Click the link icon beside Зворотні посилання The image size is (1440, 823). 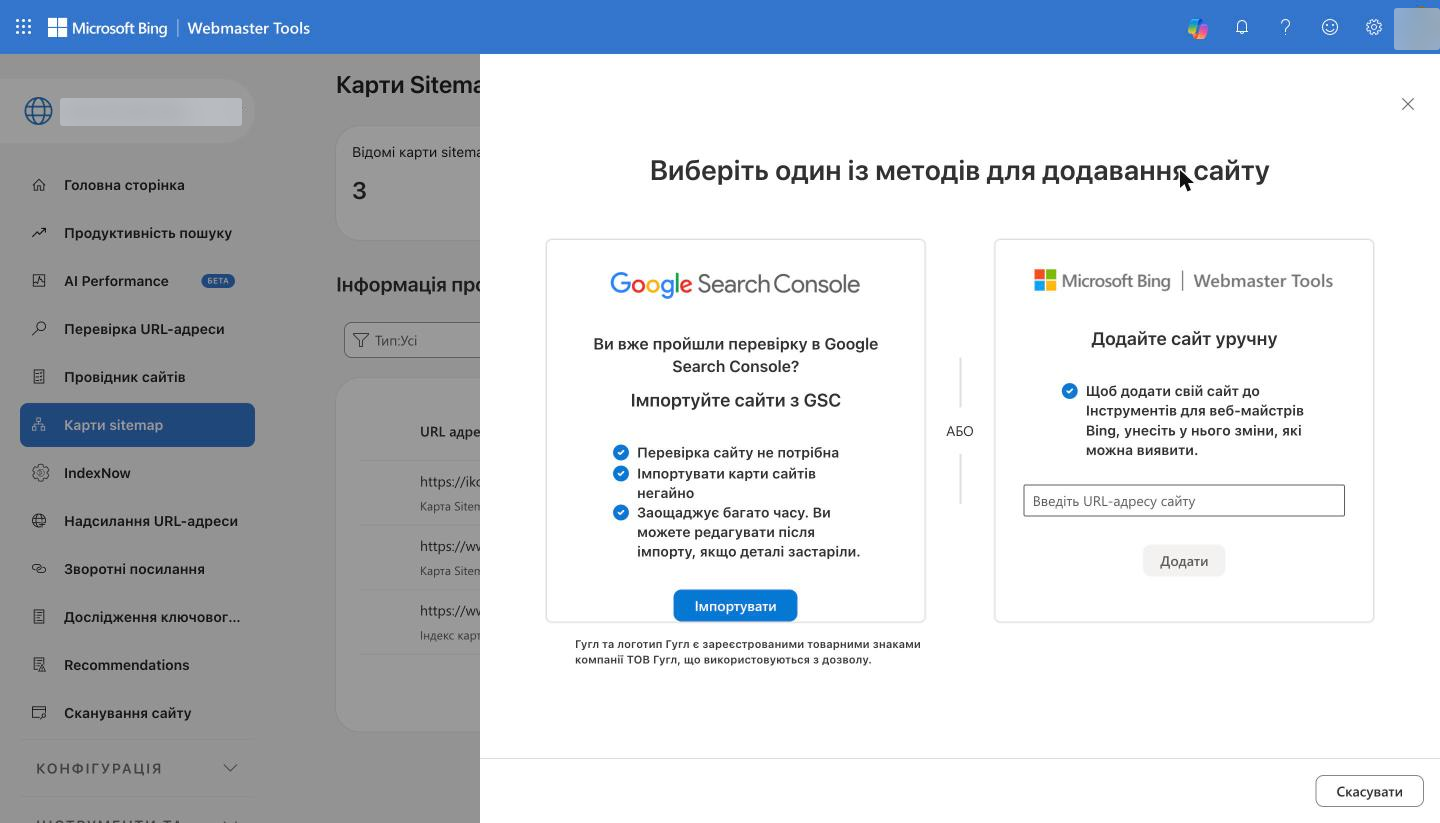pos(39,568)
